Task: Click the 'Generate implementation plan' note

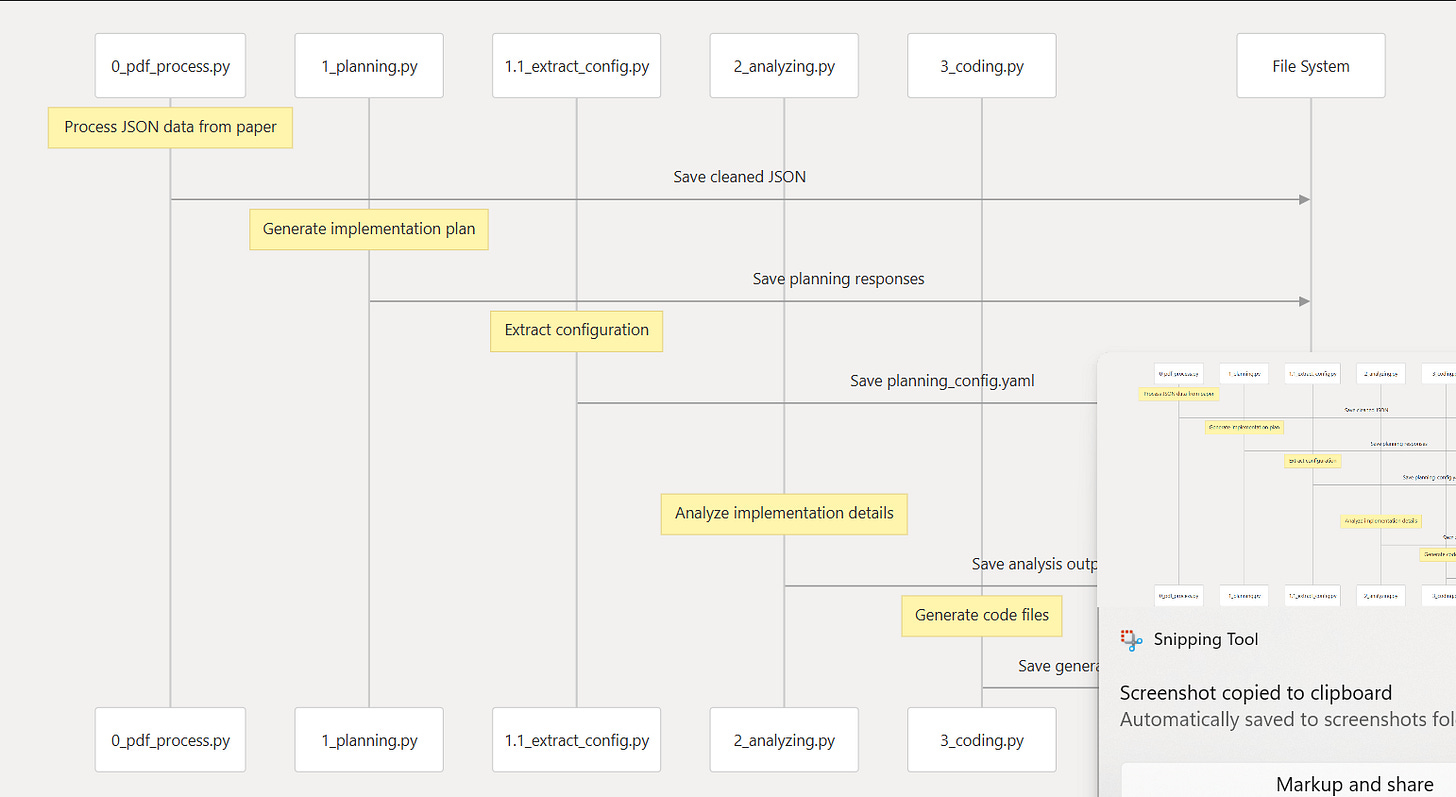Action: pyautogui.click(x=369, y=229)
